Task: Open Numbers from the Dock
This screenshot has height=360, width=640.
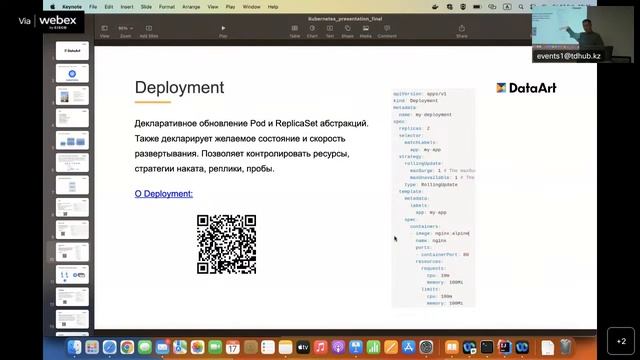Action: pyautogui.click(x=373, y=347)
